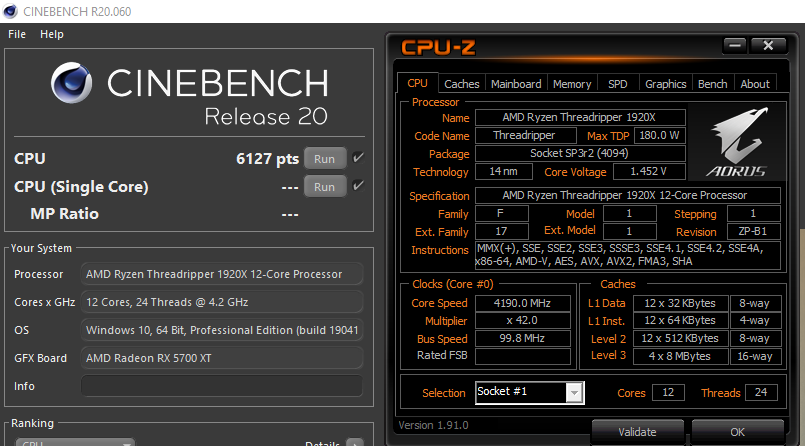805x446 pixels.
Task: Click the Cores x GHz field value
Action: [222, 302]
